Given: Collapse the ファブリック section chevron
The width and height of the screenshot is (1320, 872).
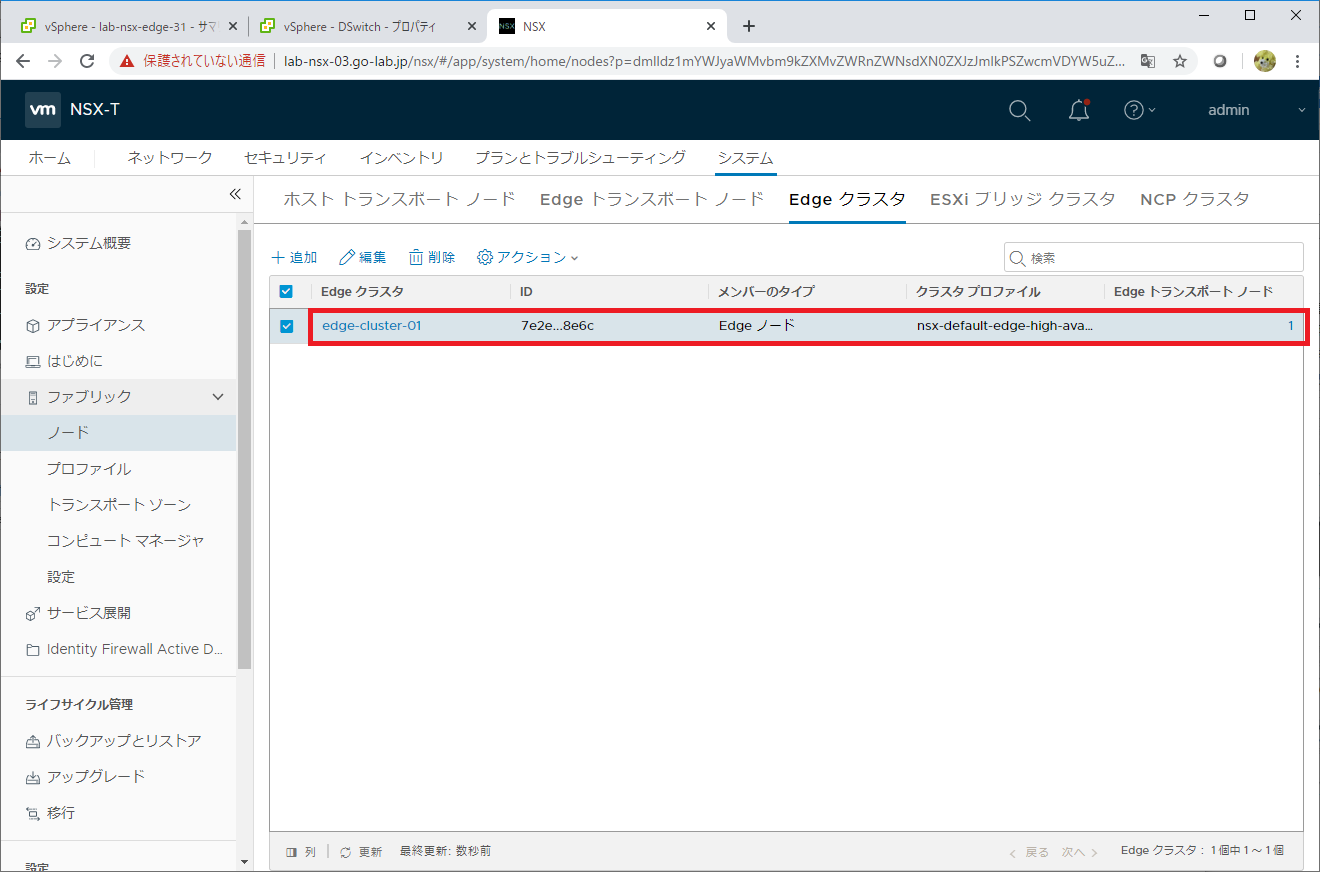Looking at the screenshot, I should (218, 397).
